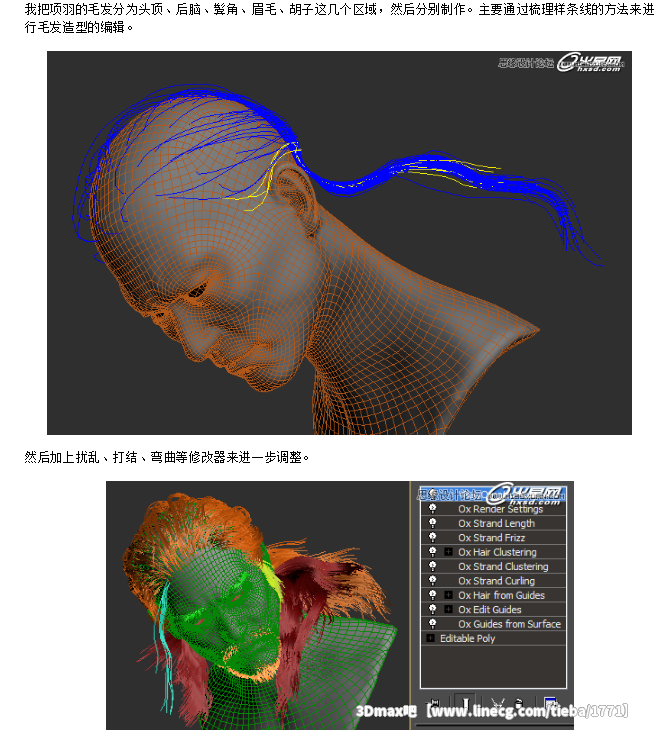The height and width of the screenshot is (730, 668).
Task: Expand Ox Hair Clustering plus box
Action: tap(449, 552)
